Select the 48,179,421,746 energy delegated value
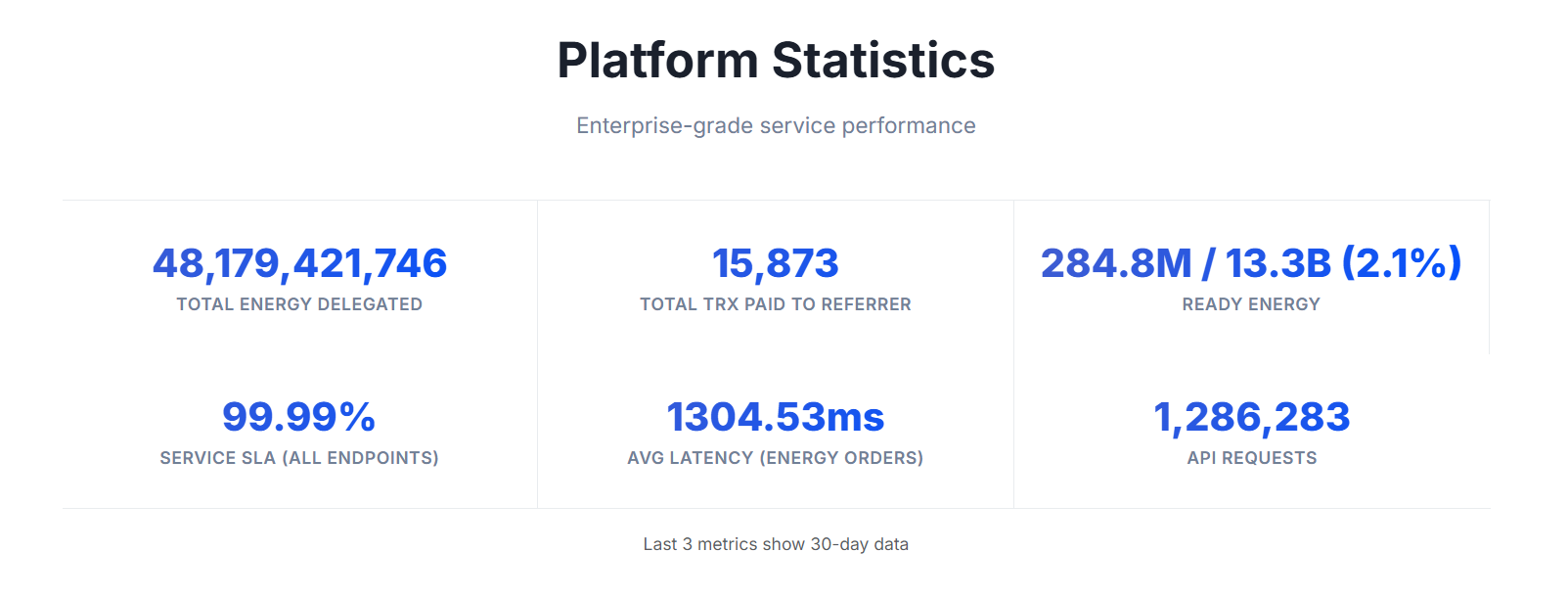The width and height of the screenshot is (1568, 598). (299, 263)
